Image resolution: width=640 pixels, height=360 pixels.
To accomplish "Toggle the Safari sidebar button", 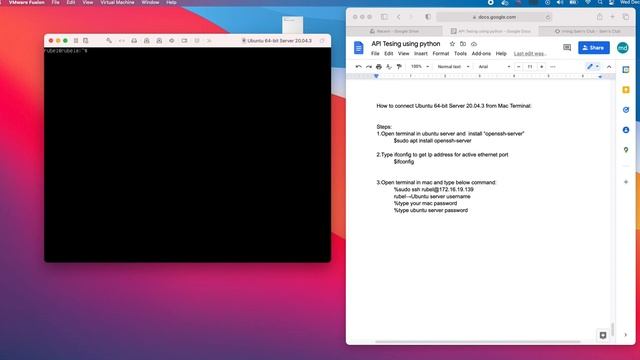I will coord(384,17).
